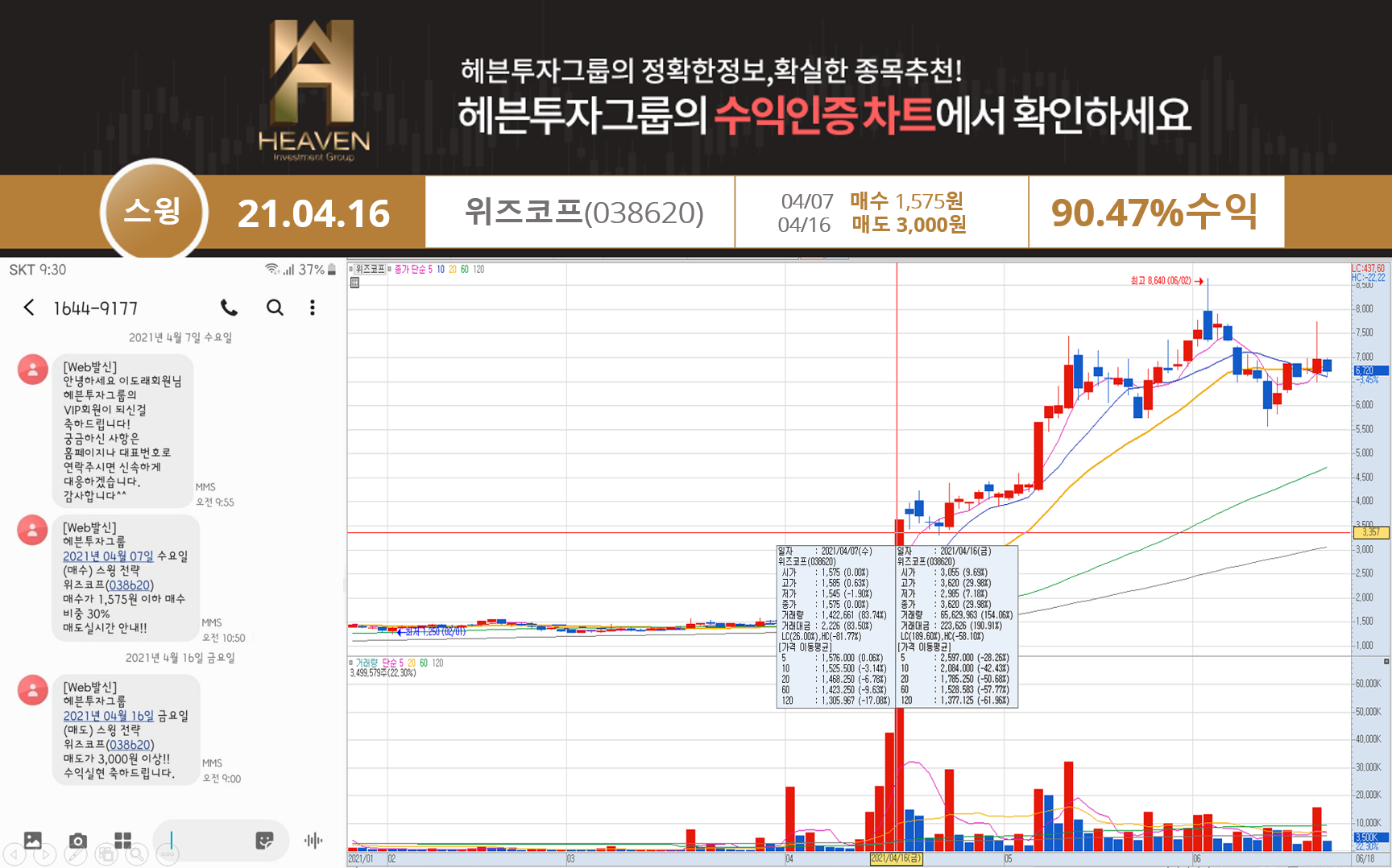Click the small square left of 위즈코프 label
The image size is (1392, 868).
point(351,269)
